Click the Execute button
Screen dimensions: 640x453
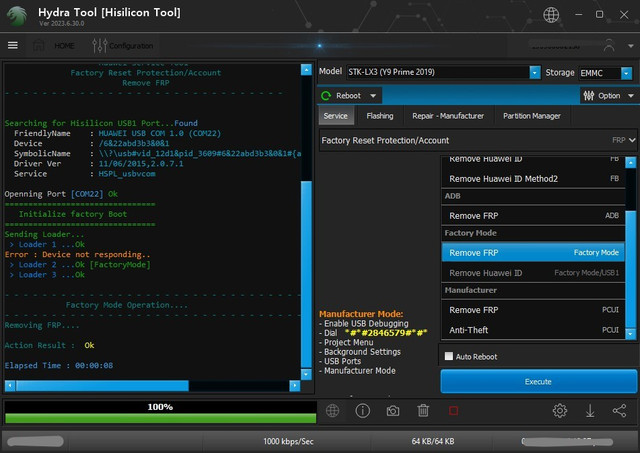click(x=538, y=382)
